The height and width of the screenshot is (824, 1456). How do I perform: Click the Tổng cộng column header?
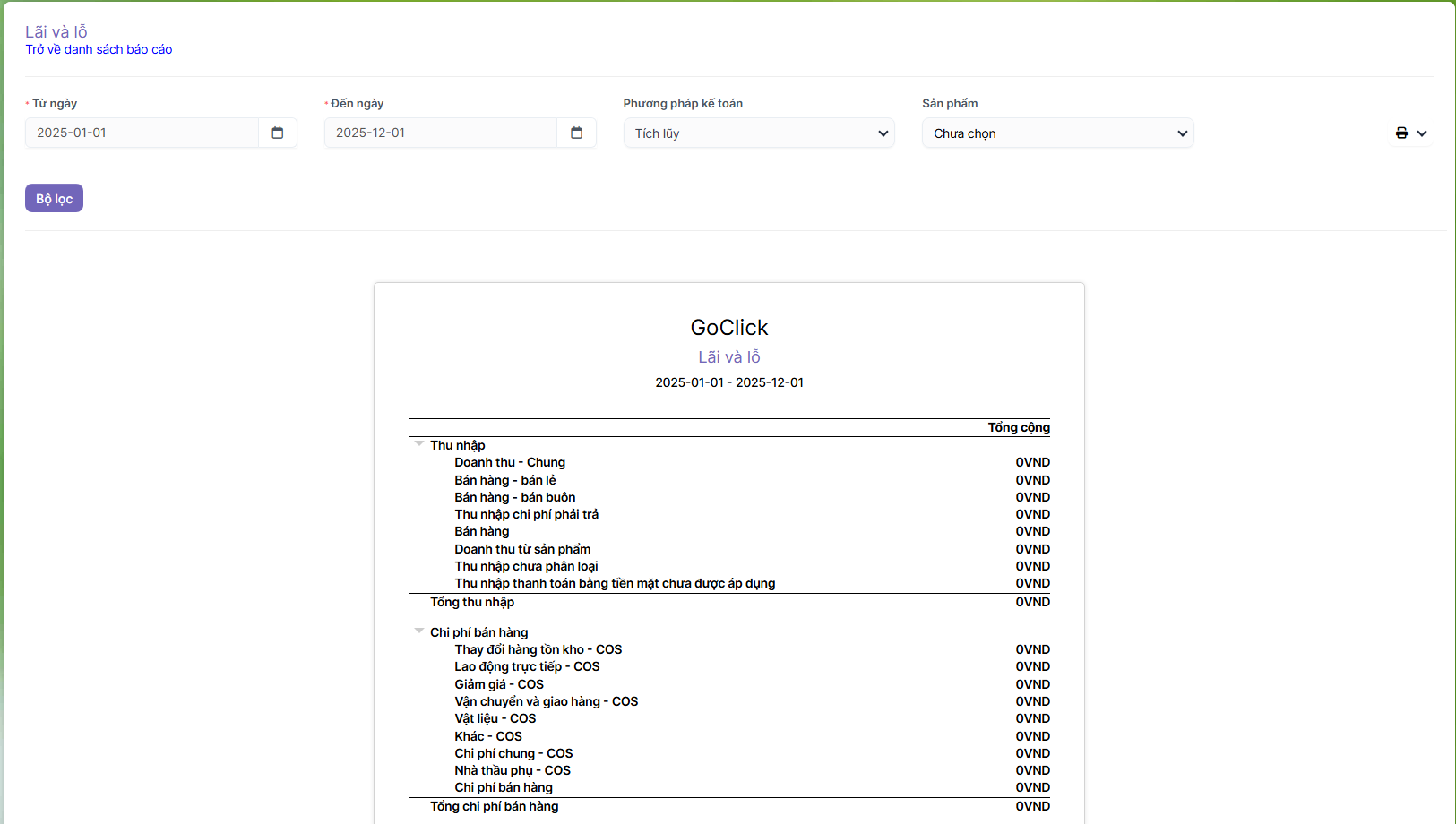tap(1018, 427)
